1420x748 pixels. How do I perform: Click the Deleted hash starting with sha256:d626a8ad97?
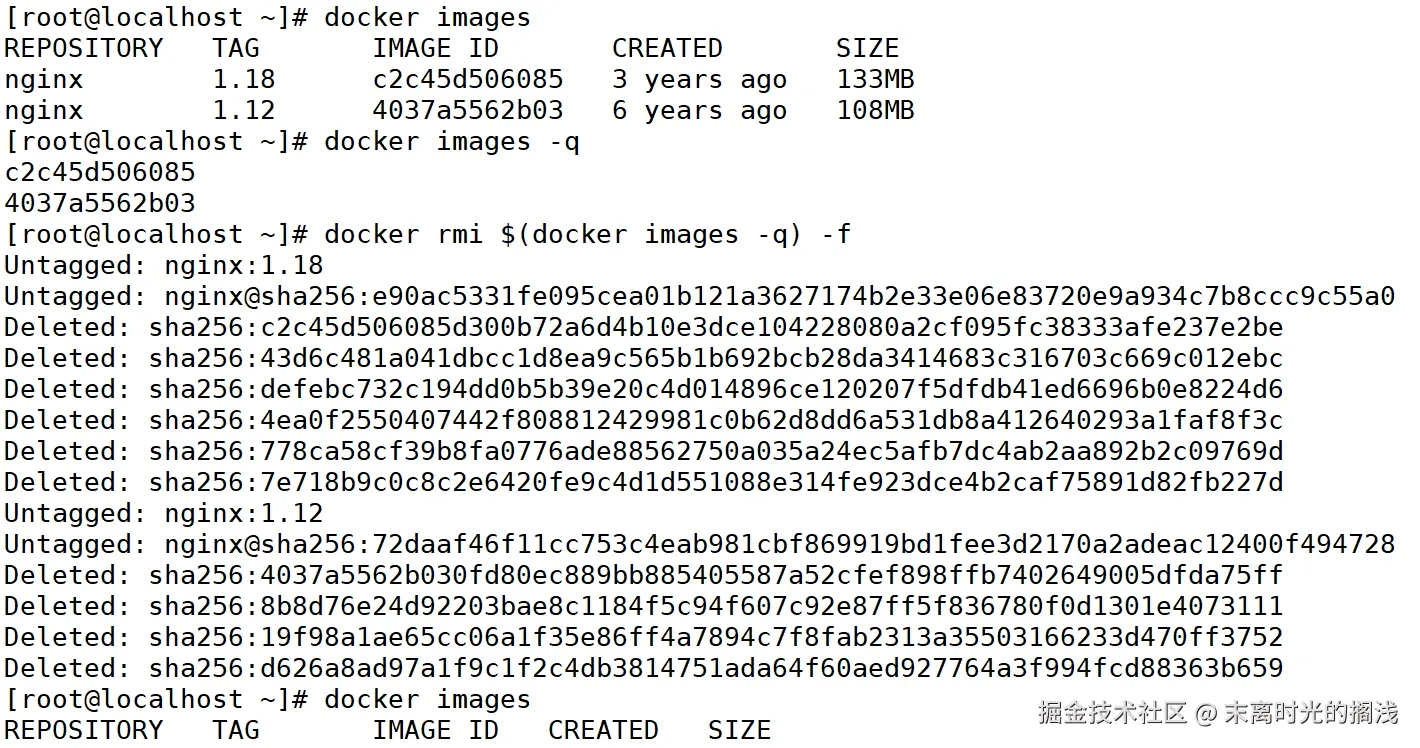(716, 669)
